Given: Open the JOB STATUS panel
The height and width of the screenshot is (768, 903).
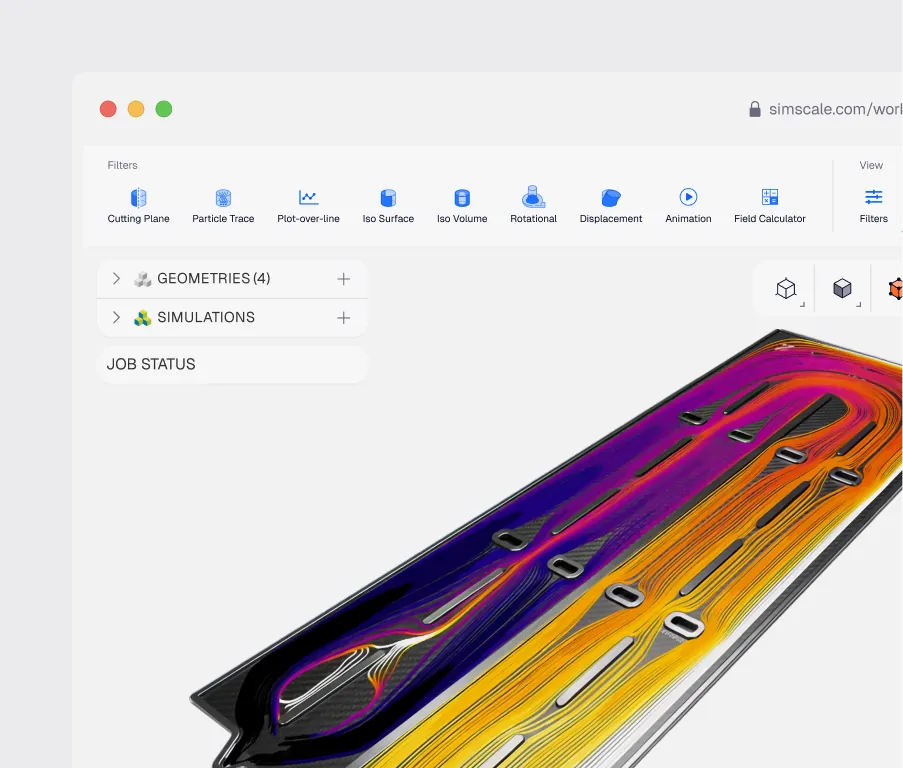Looking at the screenshot, I should pyautogui.click(x=232, y=364).
